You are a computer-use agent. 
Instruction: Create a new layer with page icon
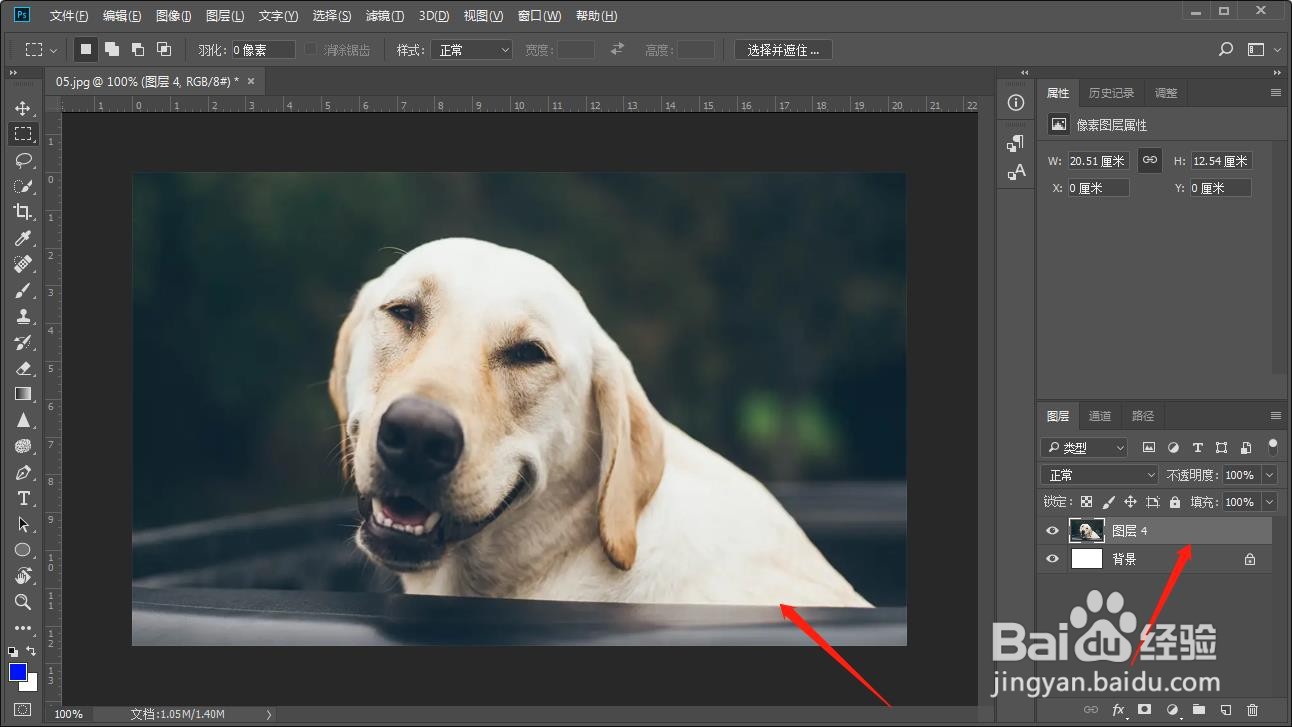(1226, 710)
